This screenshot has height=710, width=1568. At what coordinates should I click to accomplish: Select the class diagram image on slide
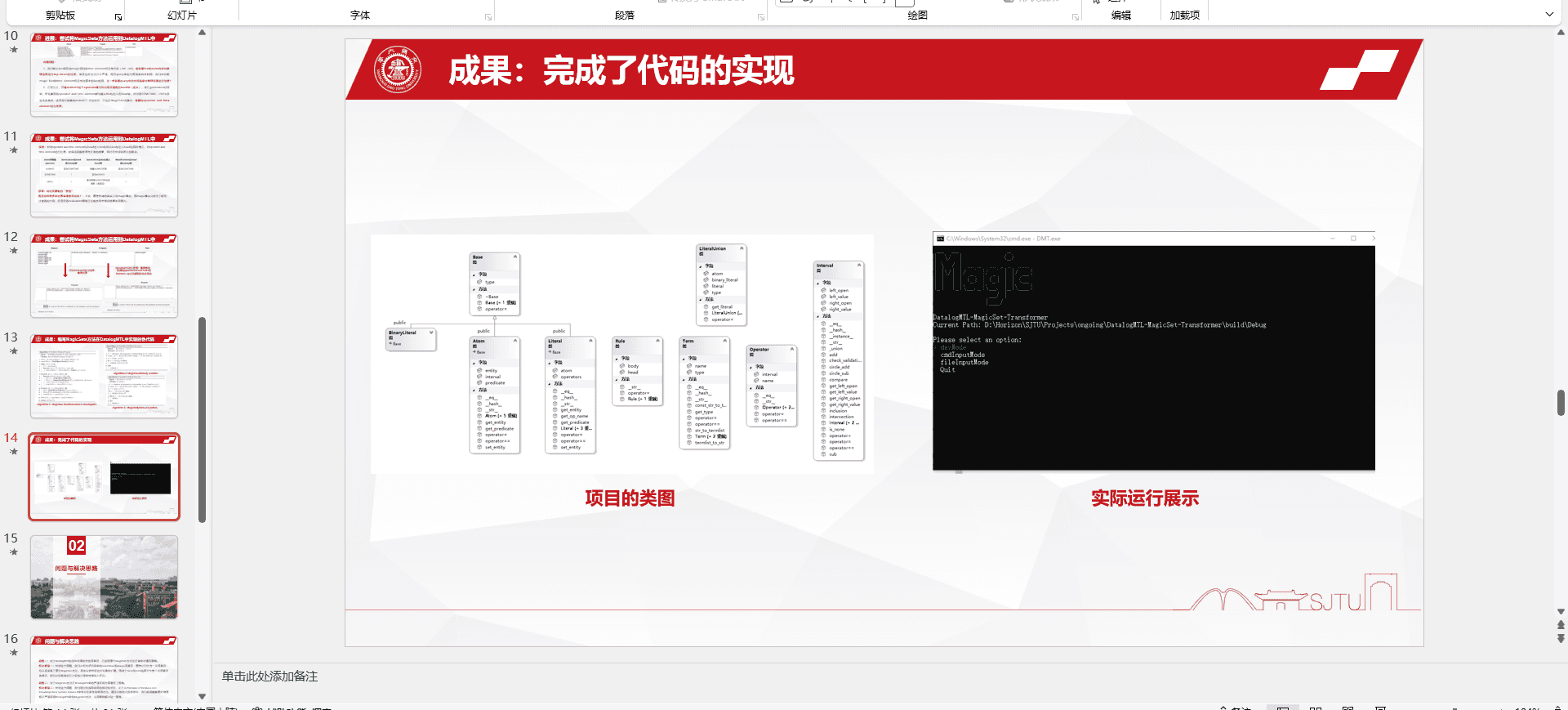(622, 354)
